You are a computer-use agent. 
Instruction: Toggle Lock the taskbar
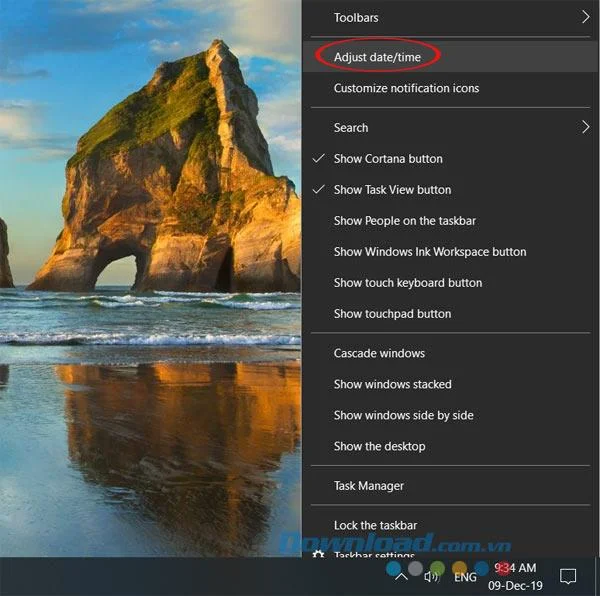pos(450,525)
